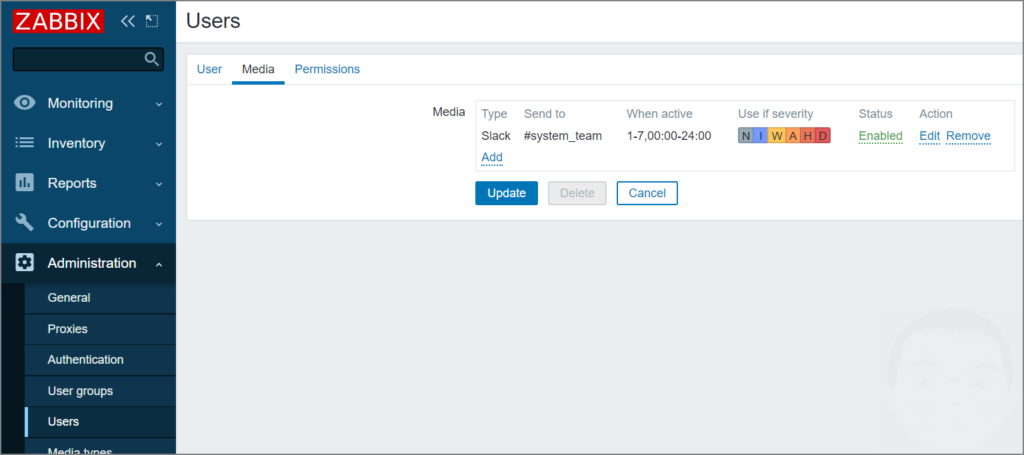This screenshot has height=455, width=1024.
Task: Switch to the Permissions tab
Action: (x=327, y=69)
